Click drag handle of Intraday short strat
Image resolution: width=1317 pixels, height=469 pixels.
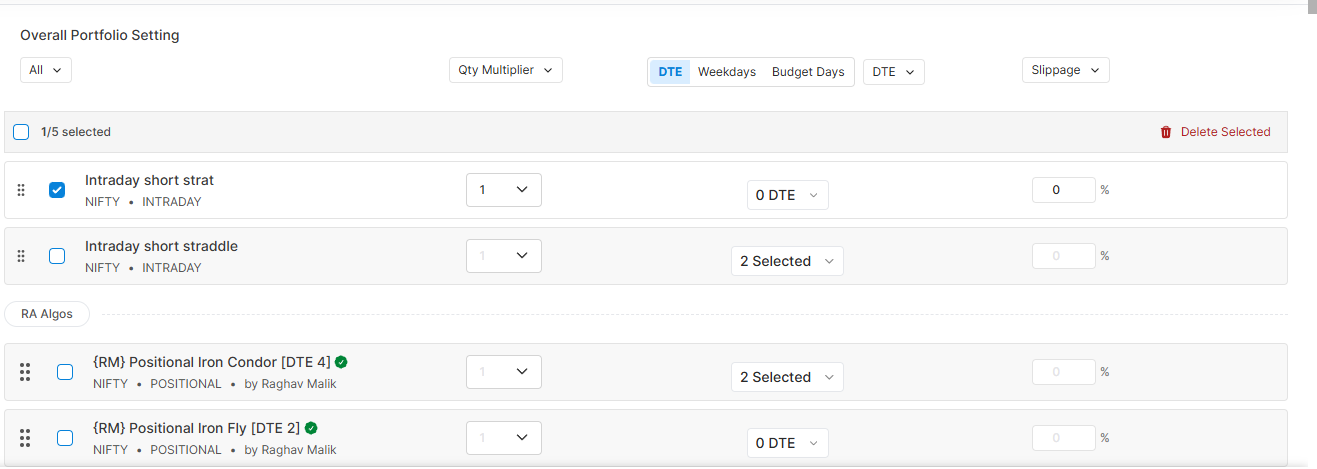point(21,190)
